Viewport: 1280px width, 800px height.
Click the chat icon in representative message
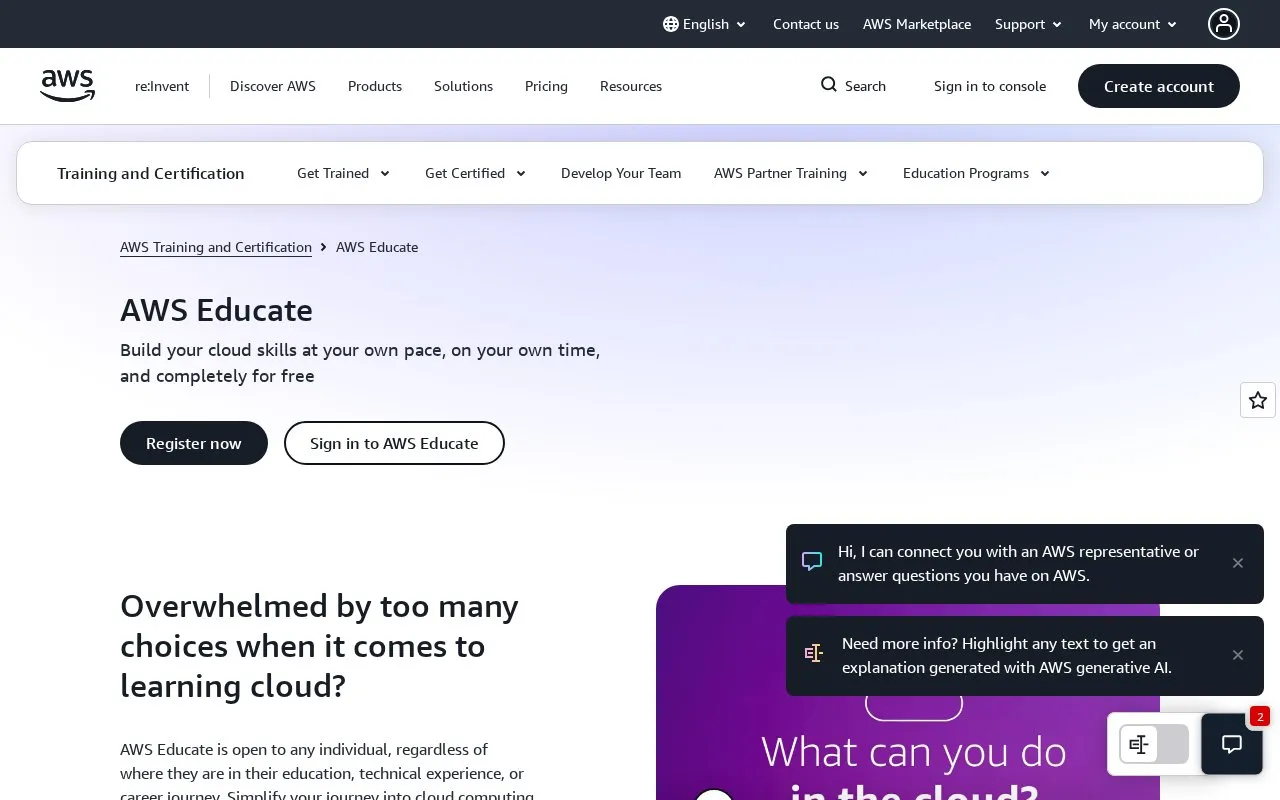[x=812, y=563]
